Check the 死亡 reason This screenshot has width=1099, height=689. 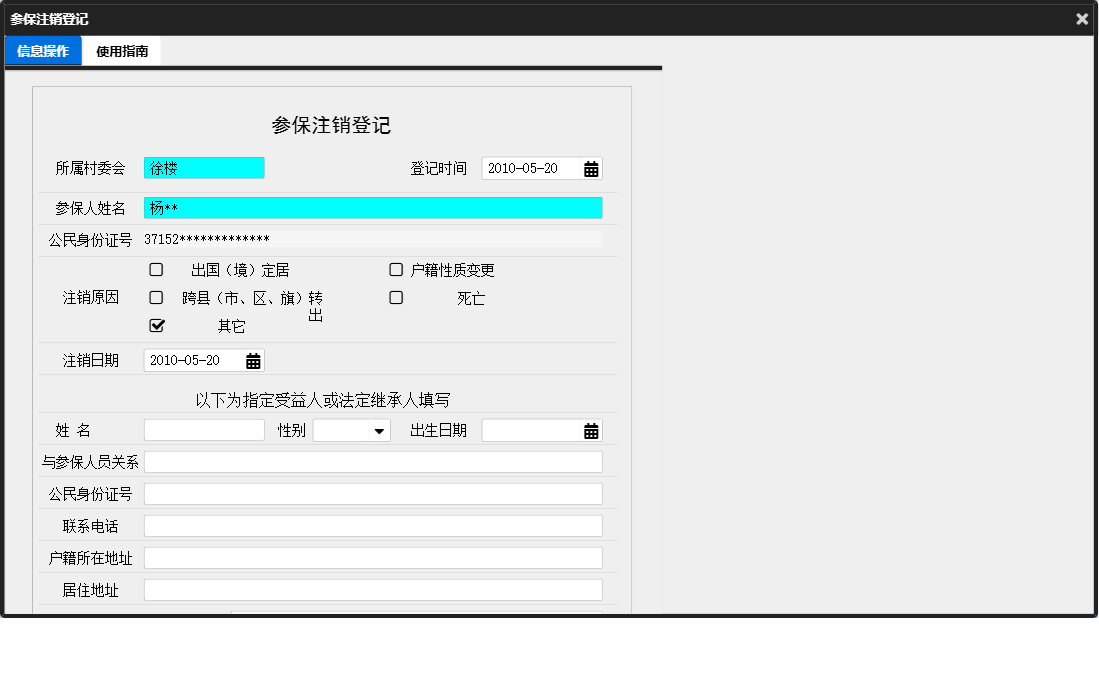click(395, 297)
